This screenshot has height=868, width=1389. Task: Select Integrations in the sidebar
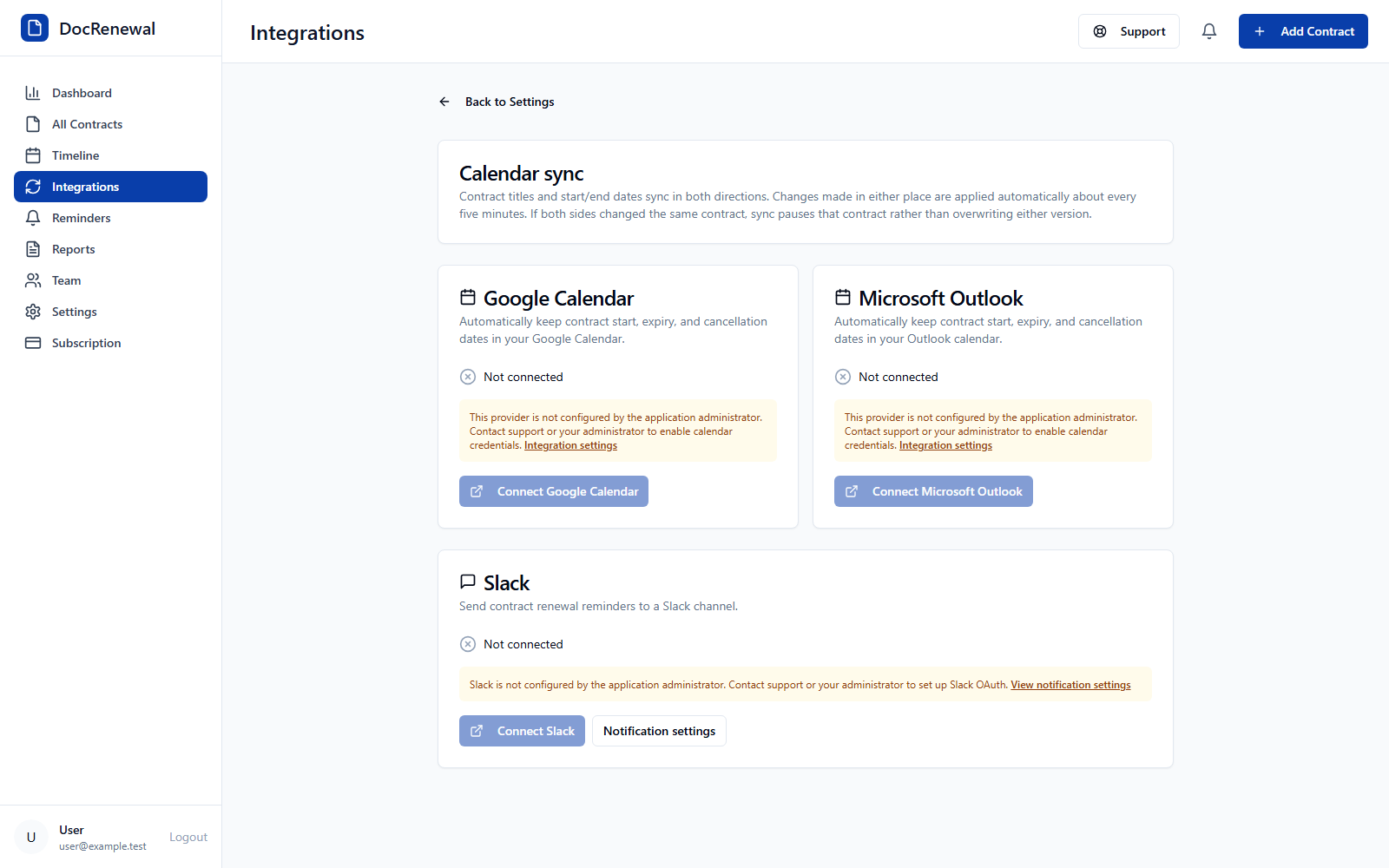(x=110, y=187)
